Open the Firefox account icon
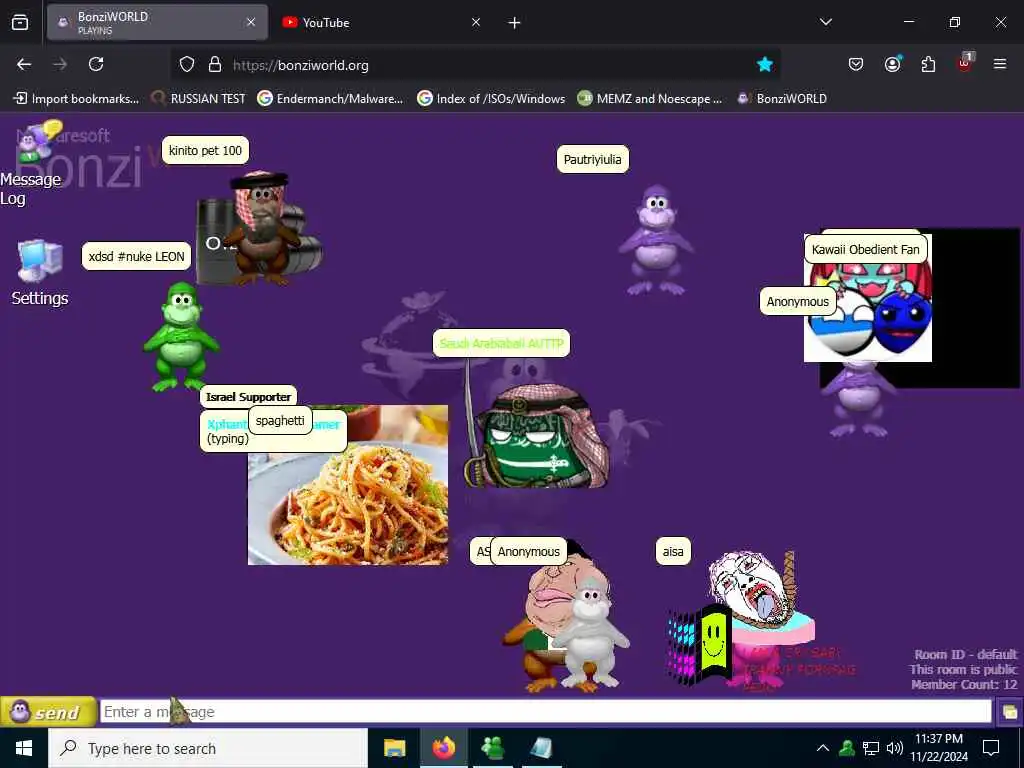 (x=892, y=64)
